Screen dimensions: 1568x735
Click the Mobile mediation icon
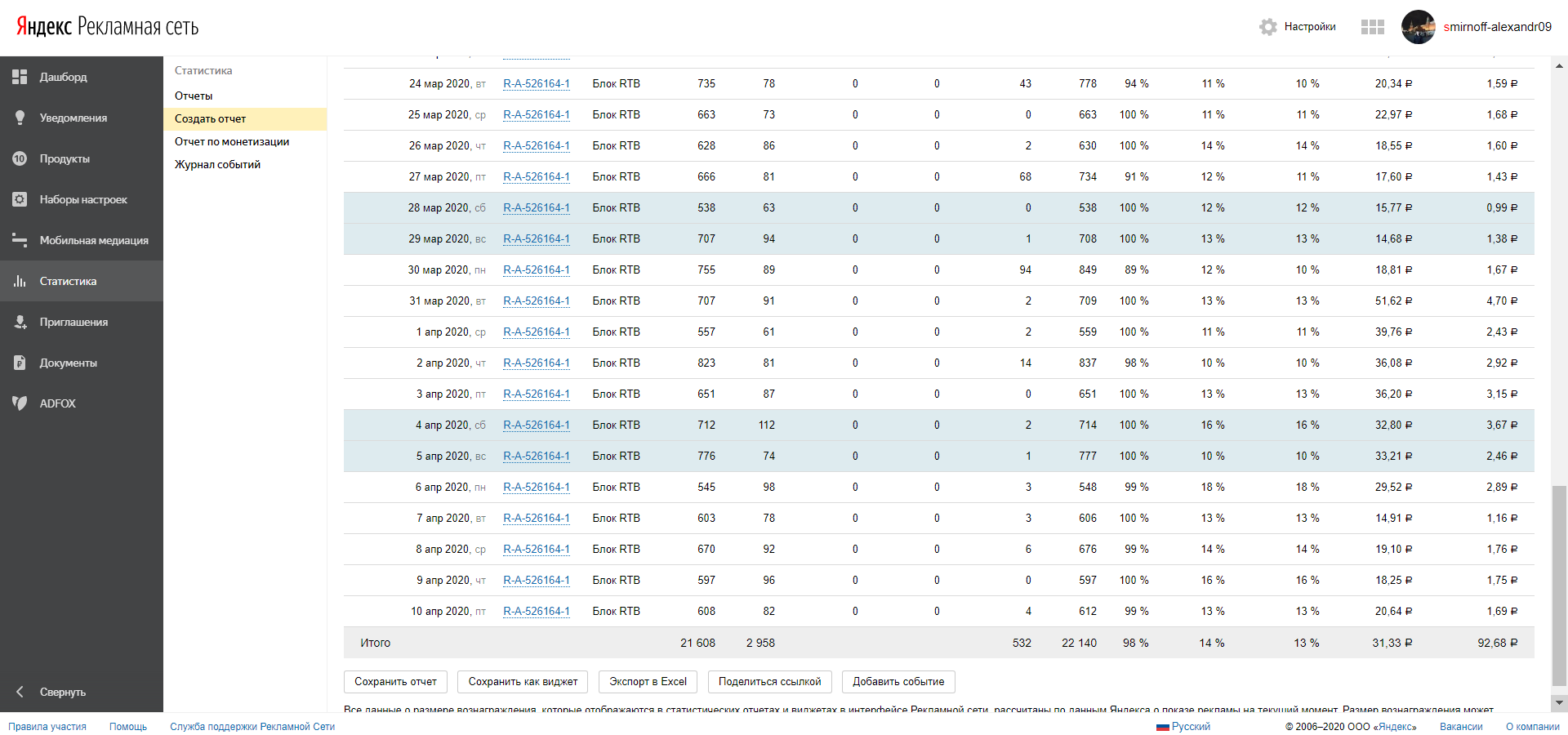coord(20,240)
